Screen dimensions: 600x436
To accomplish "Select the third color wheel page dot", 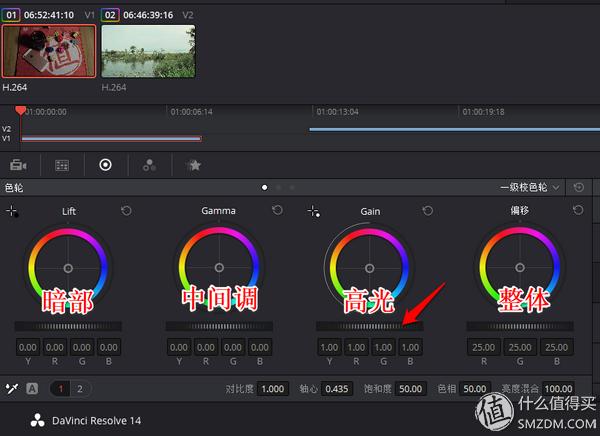I will (292, 188).
